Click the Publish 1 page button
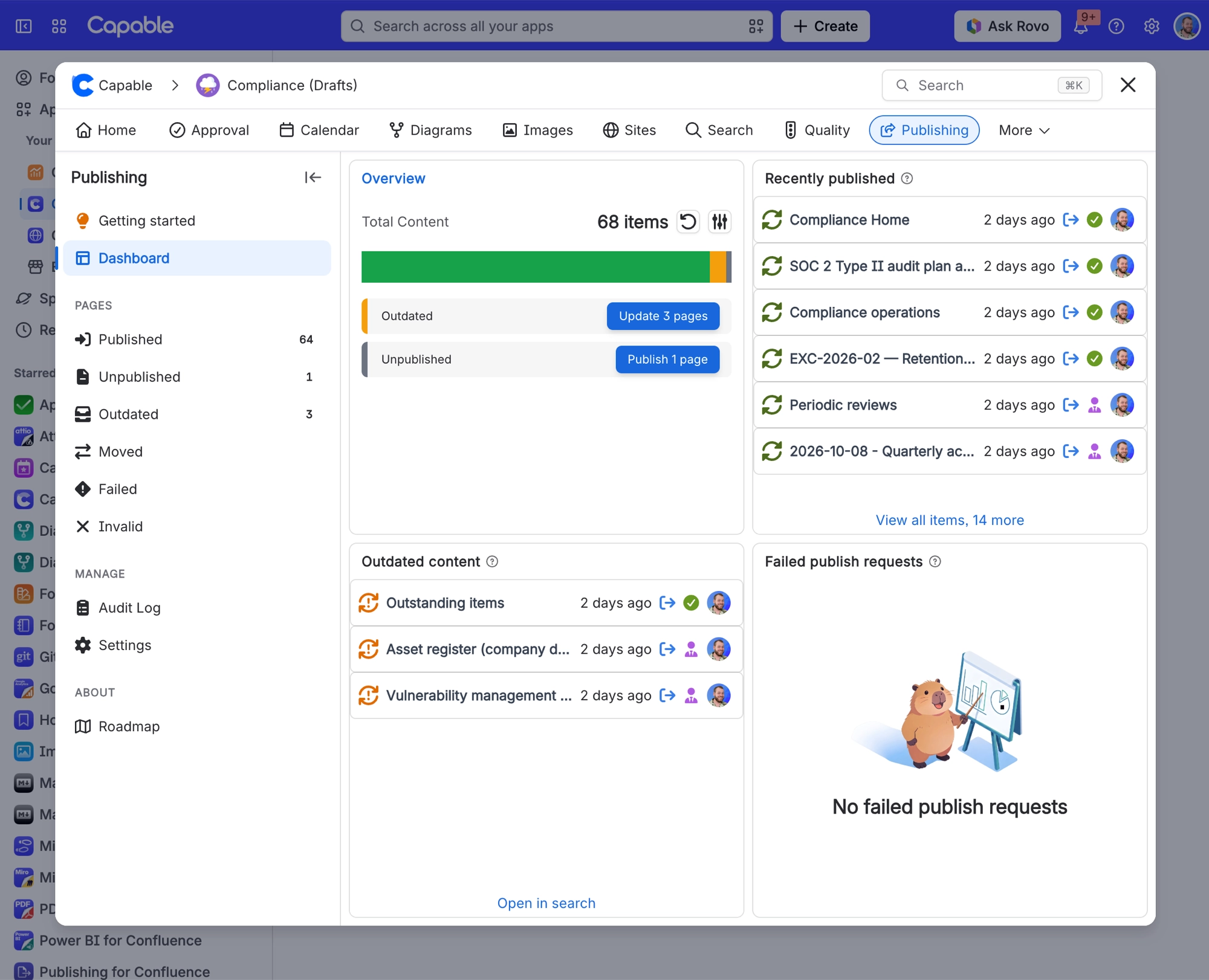The width and height of the screenshot is (1209, 980). [x=667, y=359]
